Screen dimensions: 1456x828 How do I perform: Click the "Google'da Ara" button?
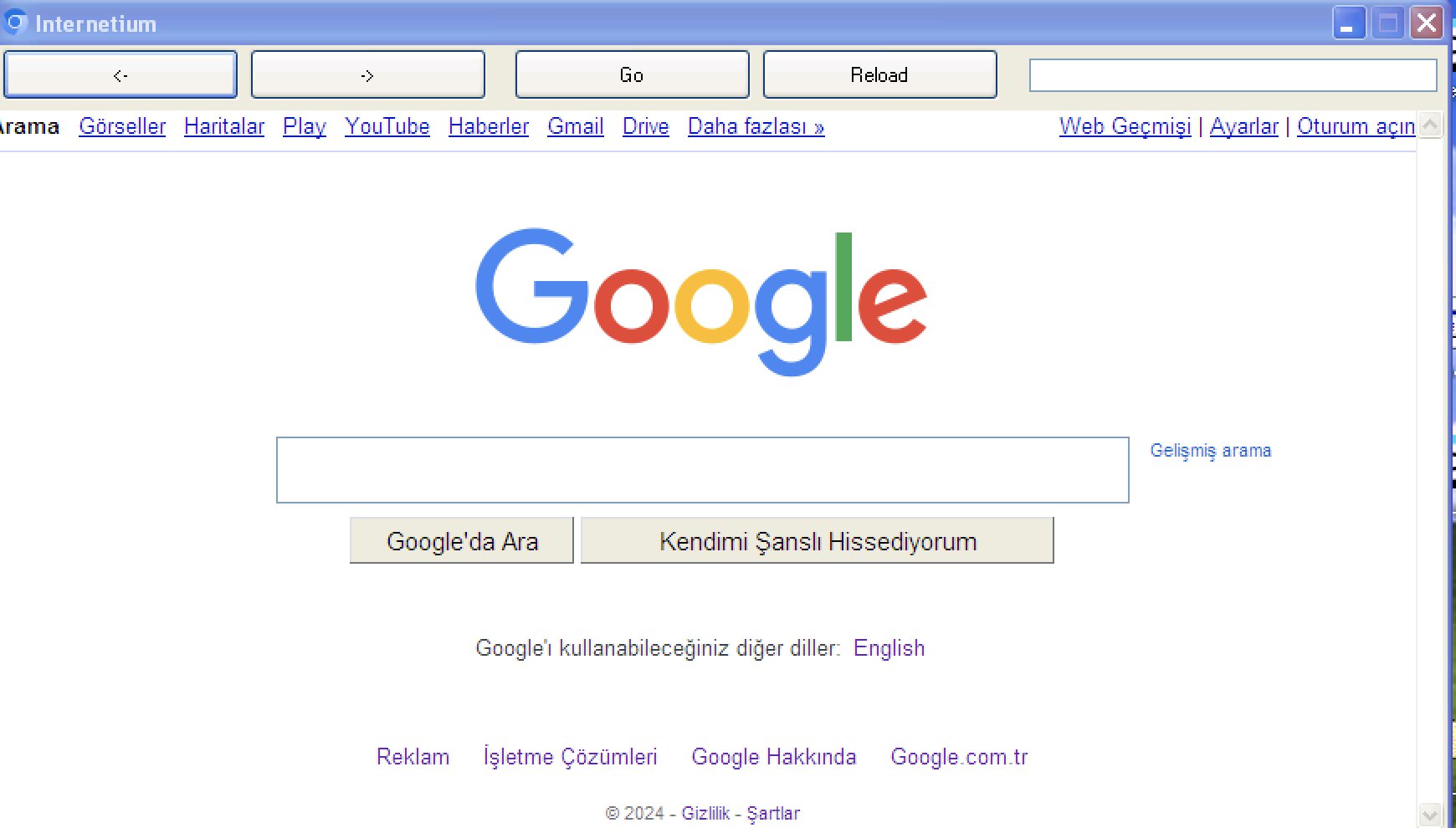(462, 540)
